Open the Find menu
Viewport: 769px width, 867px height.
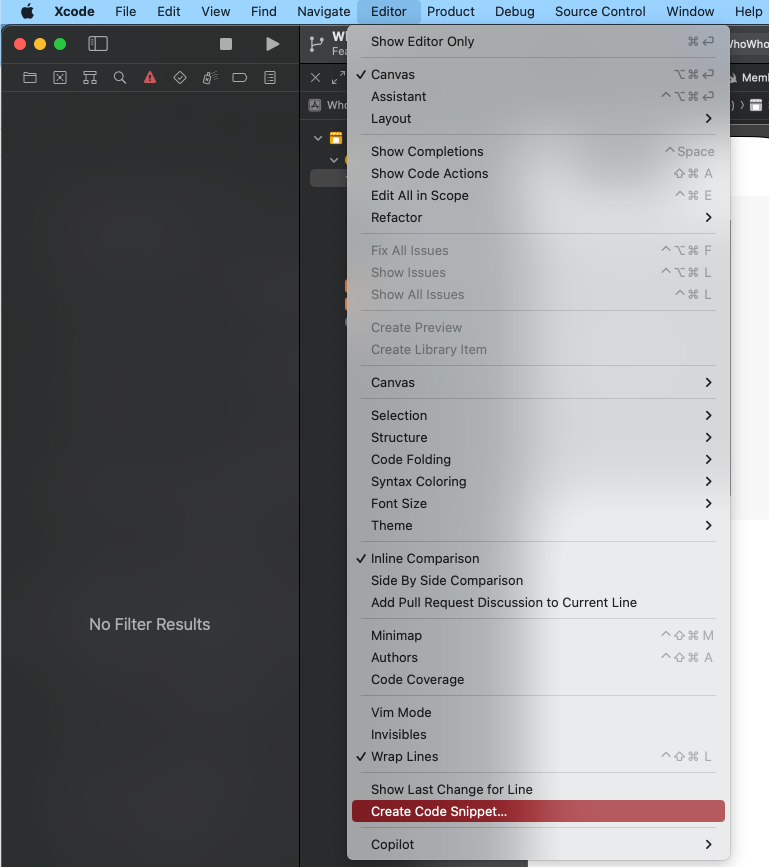pyautogui.click(x=264, y=12)
